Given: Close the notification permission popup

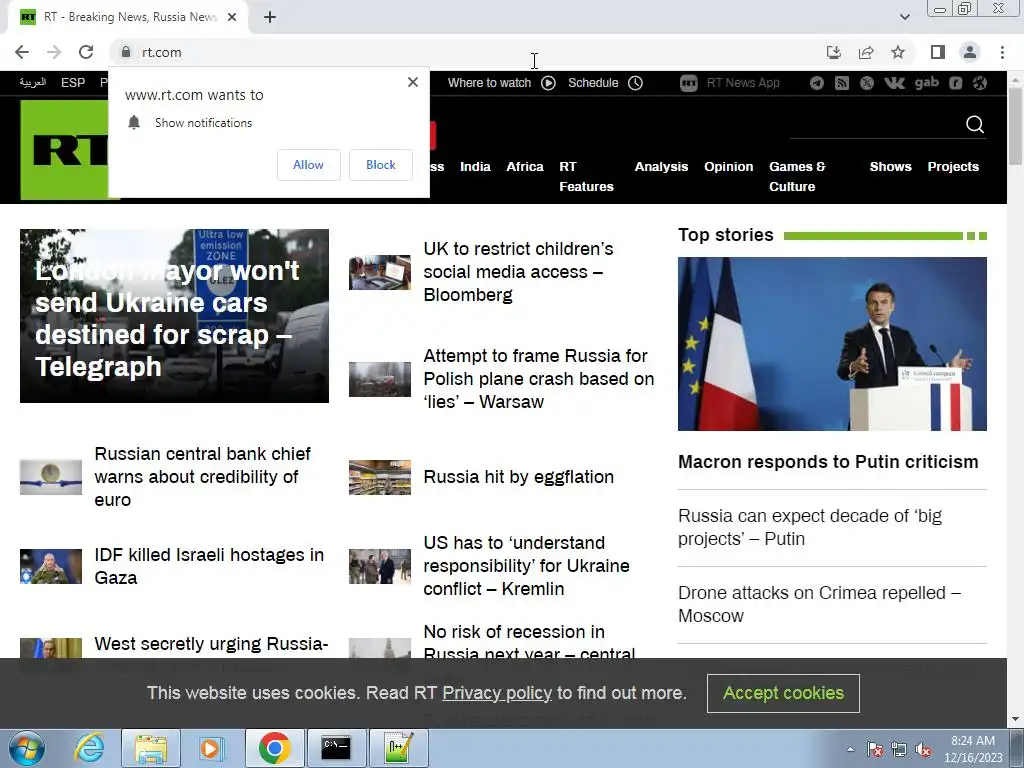Looking at the screenshot, I should (x=413, y=82).
